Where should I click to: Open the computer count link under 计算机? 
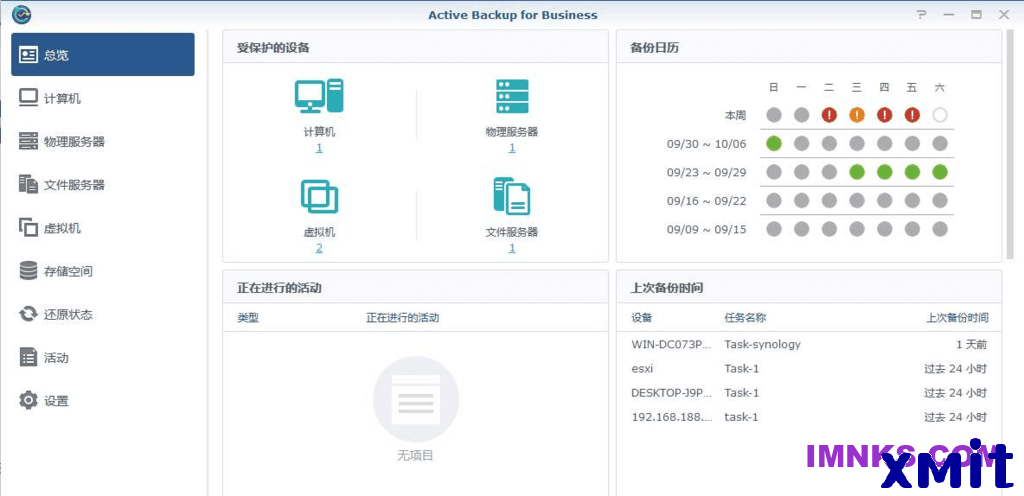click(319, 148)
